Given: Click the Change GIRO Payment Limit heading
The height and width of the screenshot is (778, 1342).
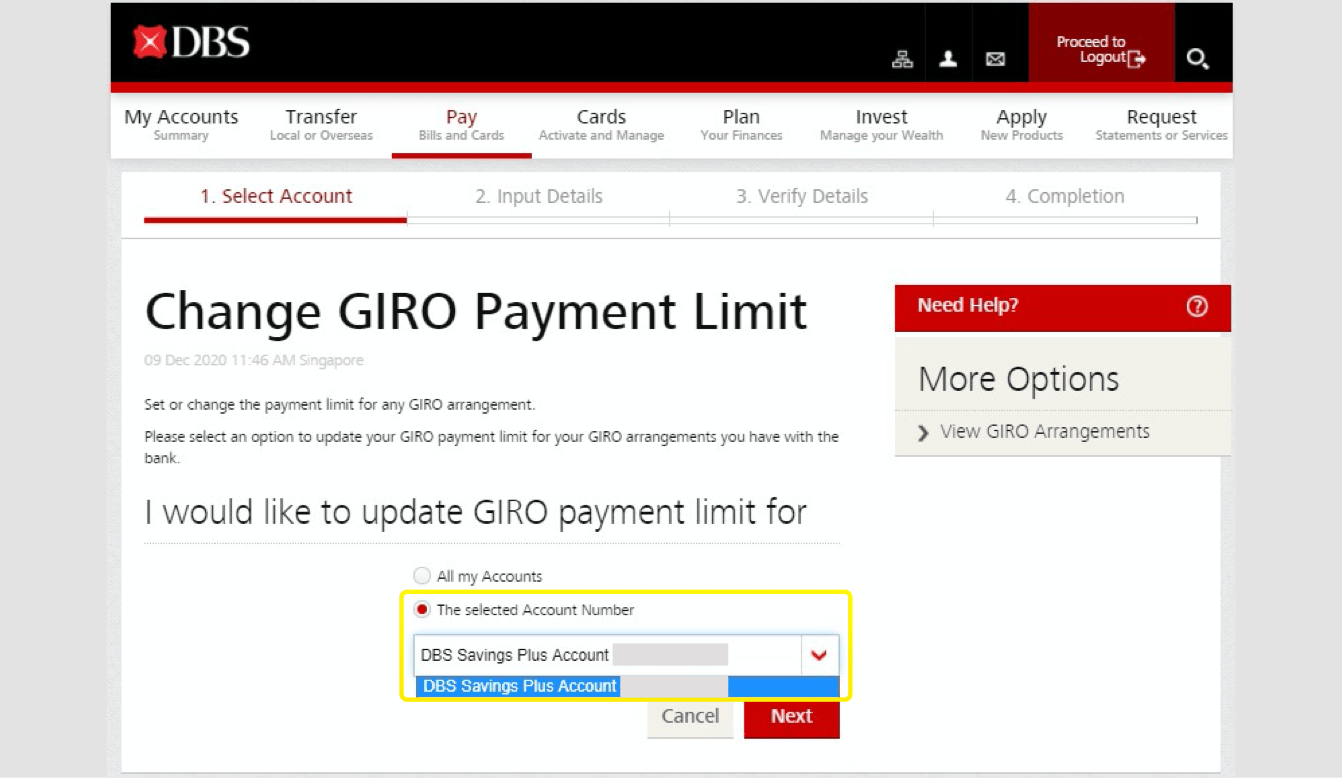Looking at the screenshot, I should coord(476,311).
